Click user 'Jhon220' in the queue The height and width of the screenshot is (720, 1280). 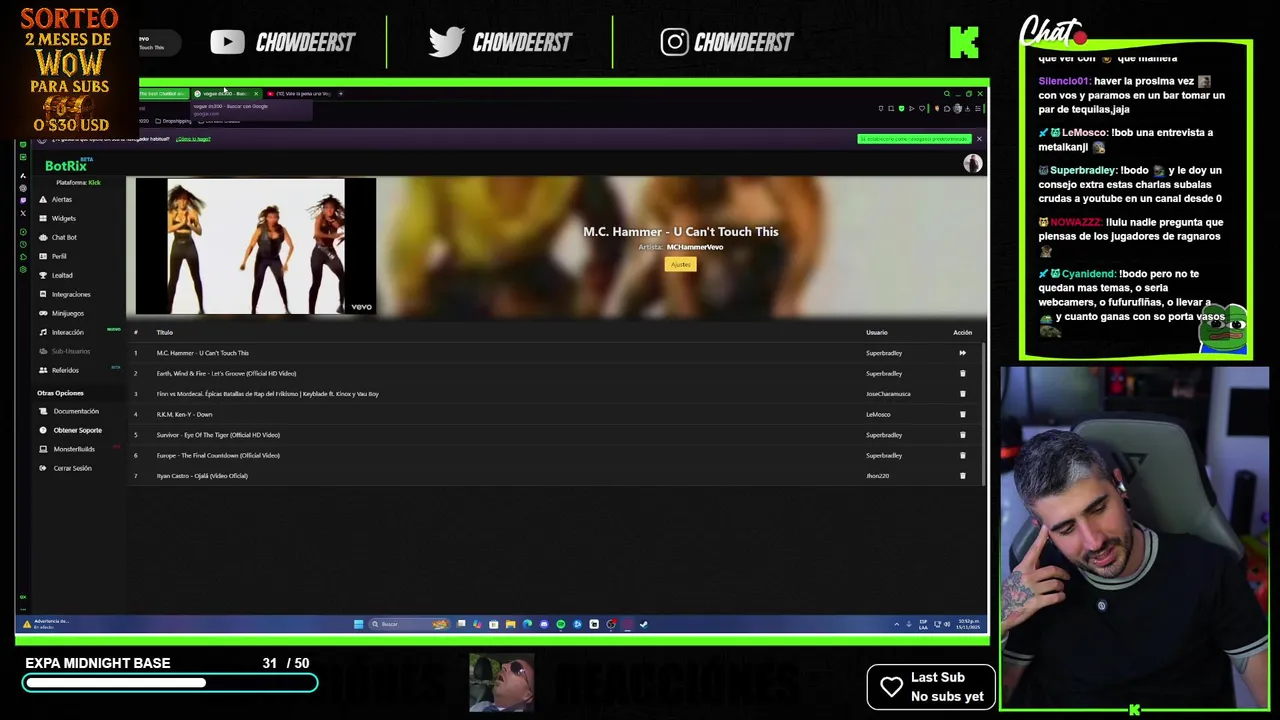tap(877, 476)
